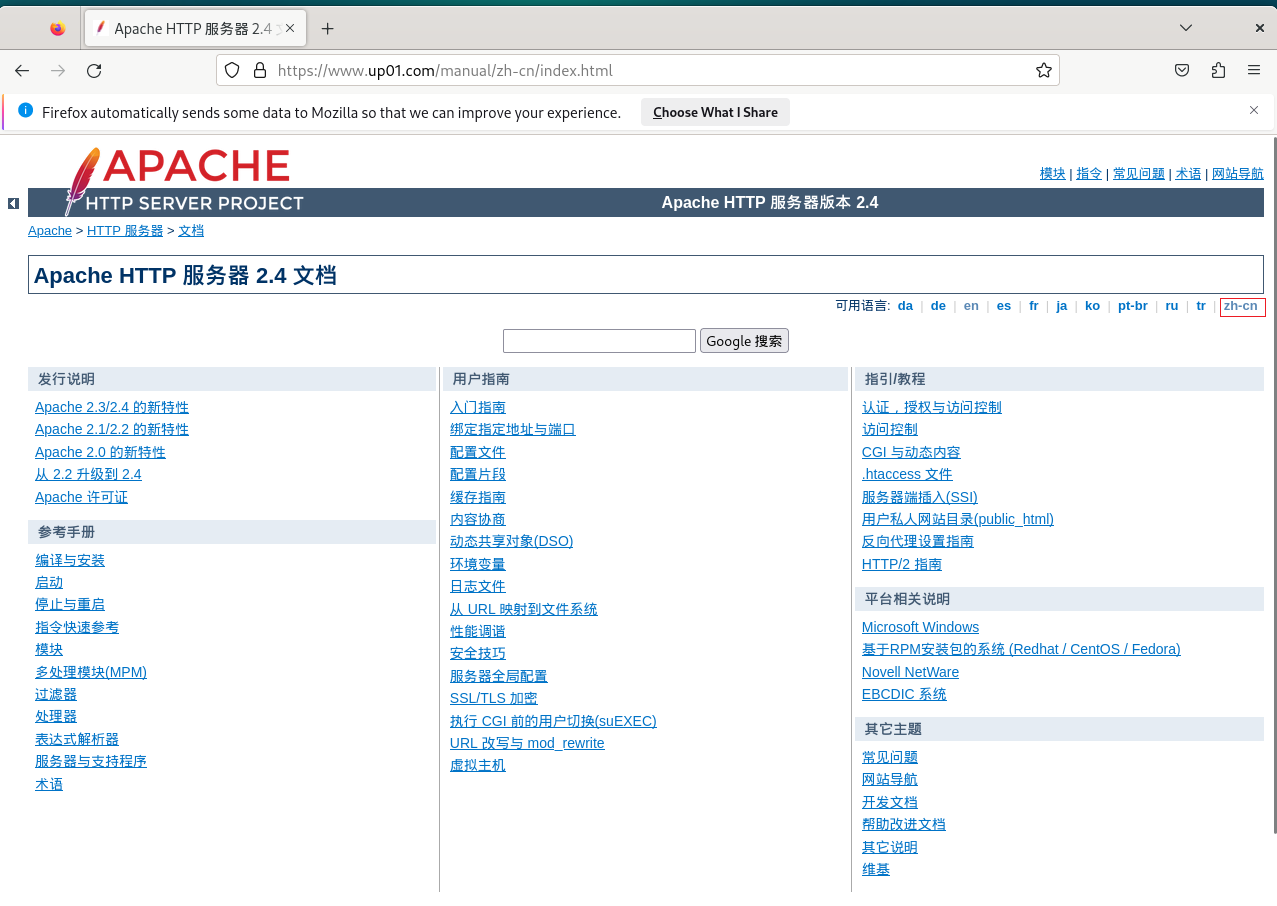The width and height of the screenshot is (1277, 906).
Task: Open the Microsoft Windows platform link
Action: click(x=920, y=627)
